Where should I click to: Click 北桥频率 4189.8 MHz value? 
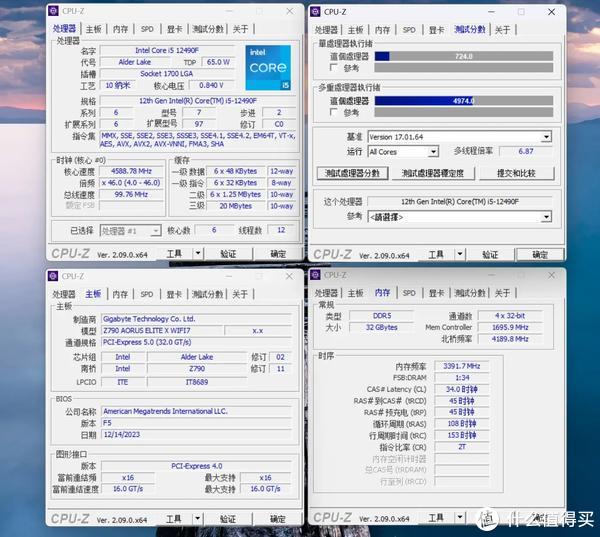510,339
